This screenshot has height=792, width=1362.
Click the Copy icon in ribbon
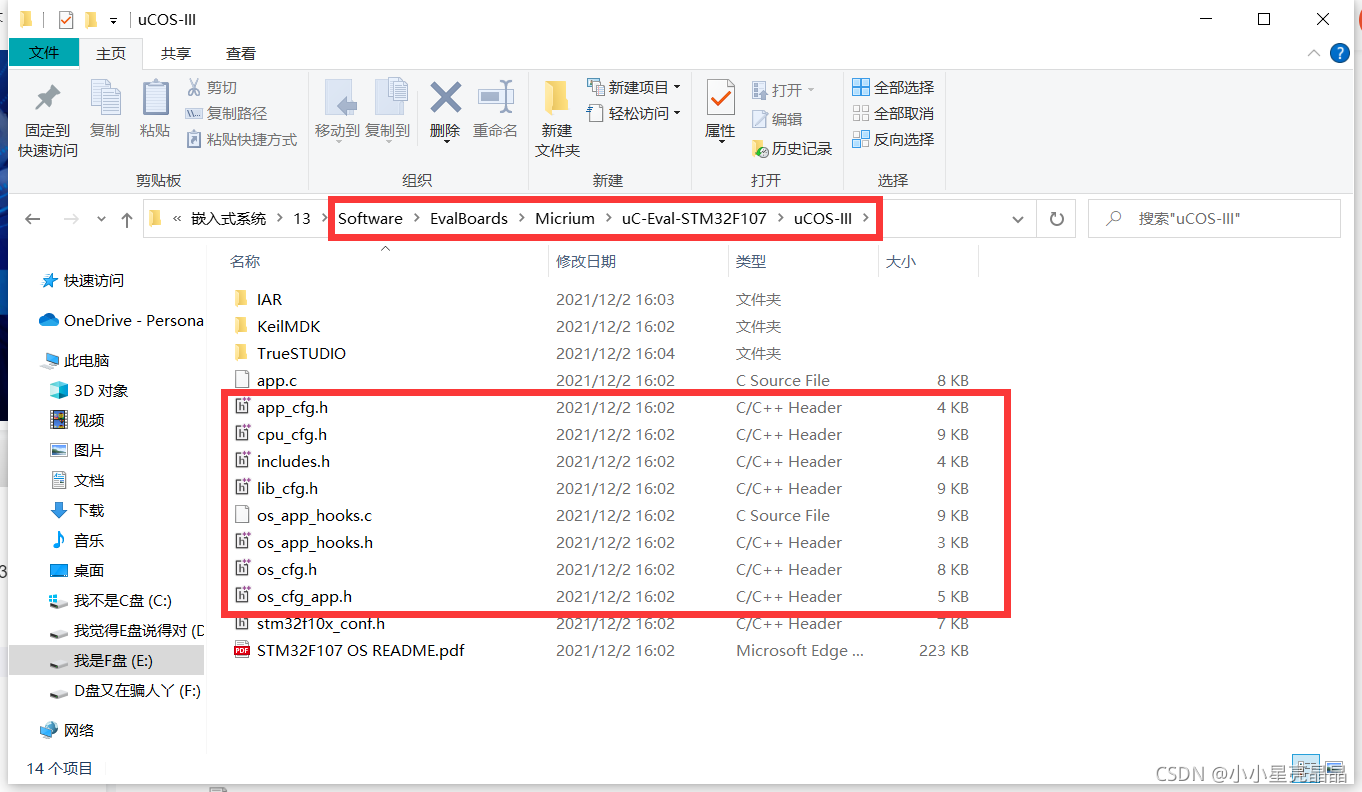pyautogui.click(x=105, y=98)
